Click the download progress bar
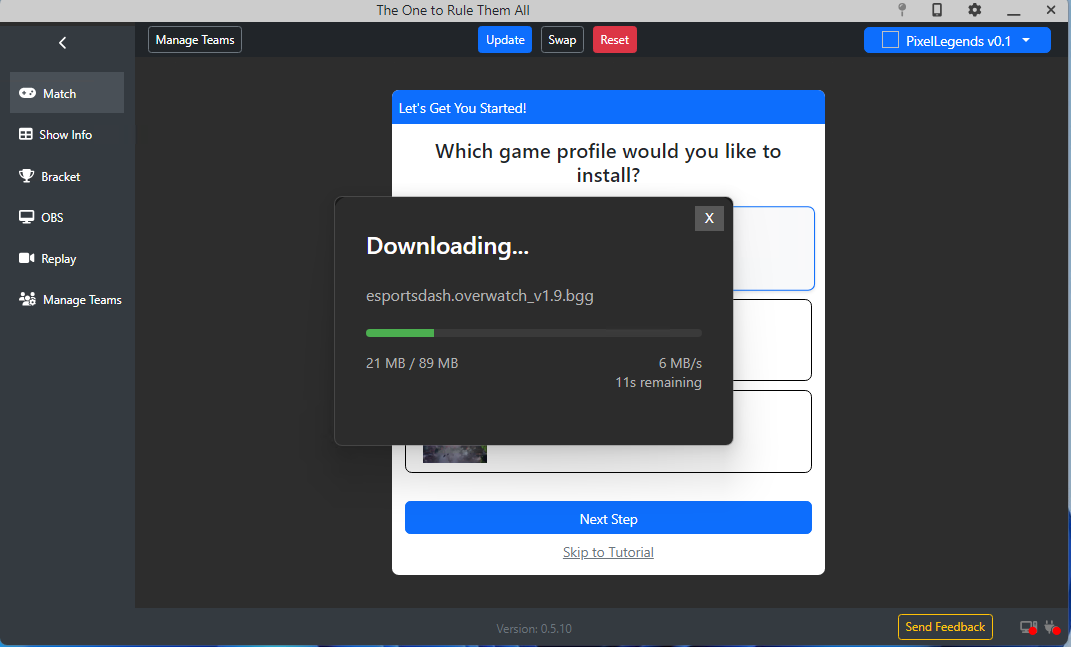1071x647 pixels. (533, 332)
